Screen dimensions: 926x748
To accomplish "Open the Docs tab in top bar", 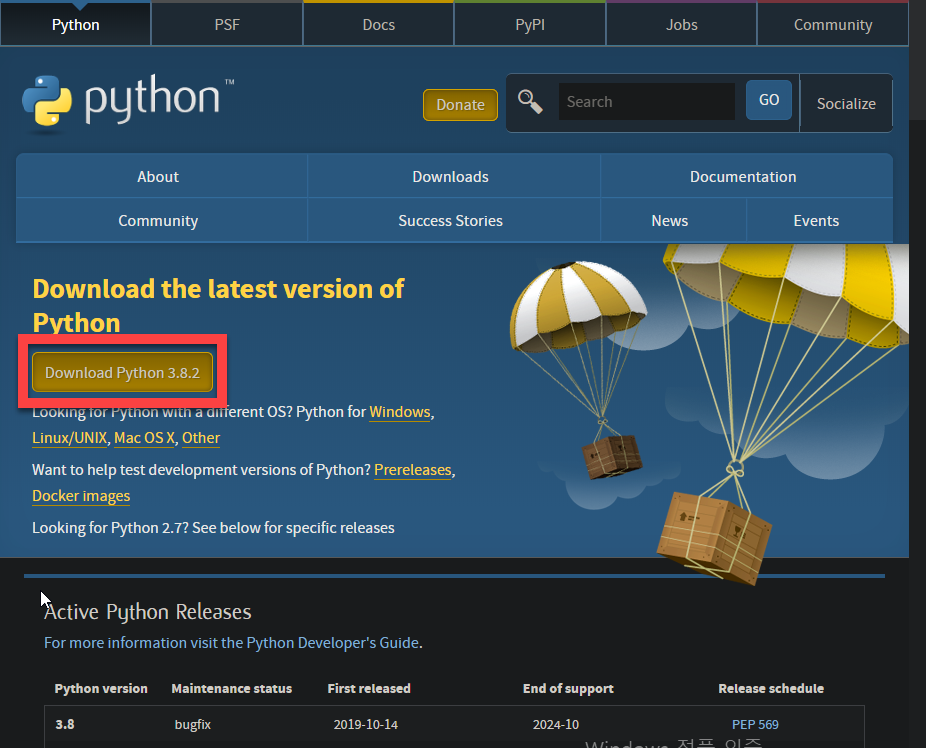I will click(379, 25).
